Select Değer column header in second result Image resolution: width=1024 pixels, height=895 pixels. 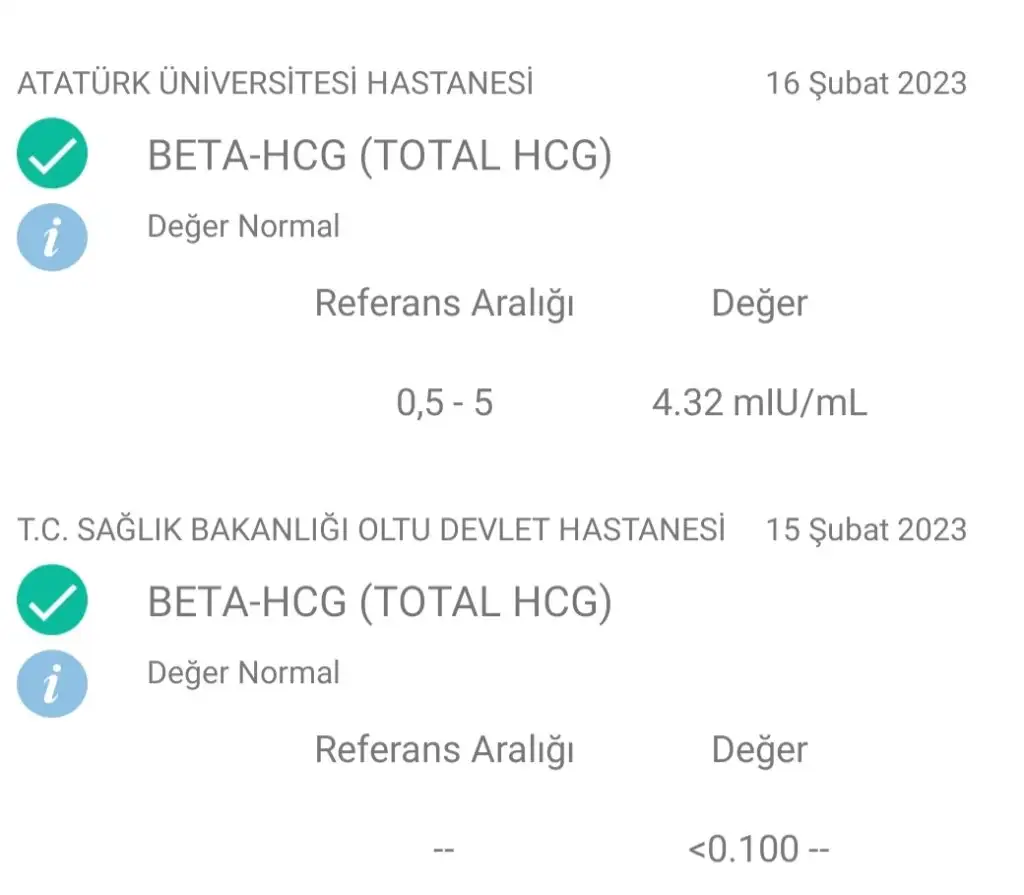pos(760,750)
